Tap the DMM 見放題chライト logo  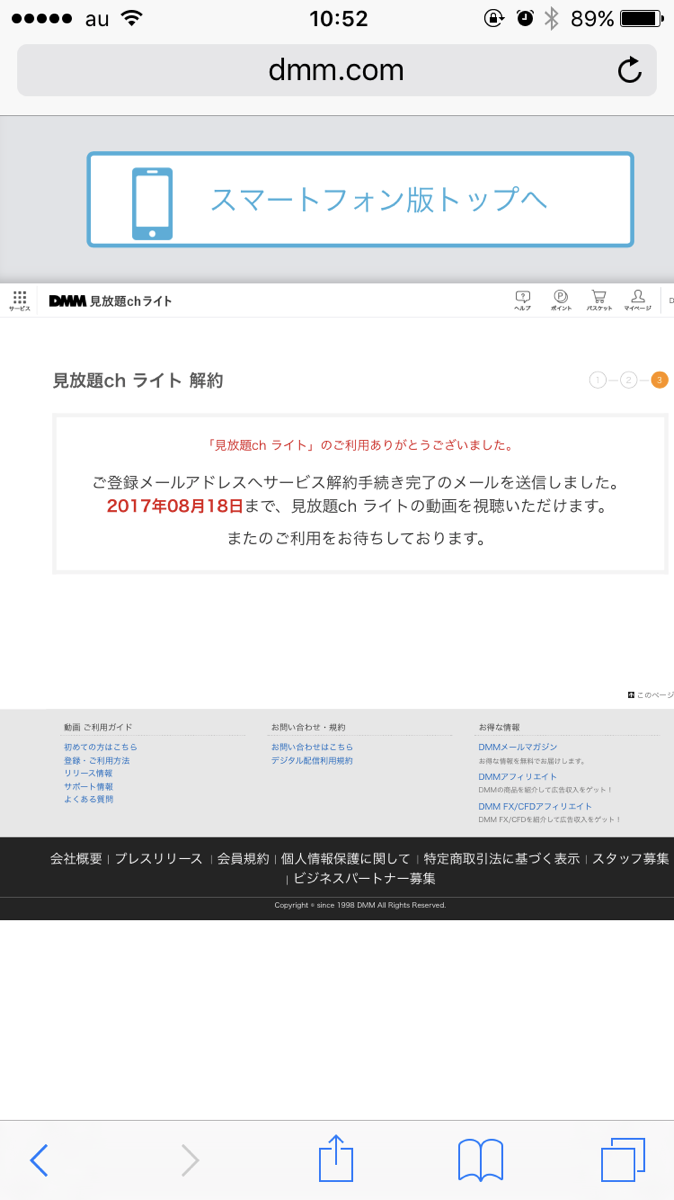point(110,301)
